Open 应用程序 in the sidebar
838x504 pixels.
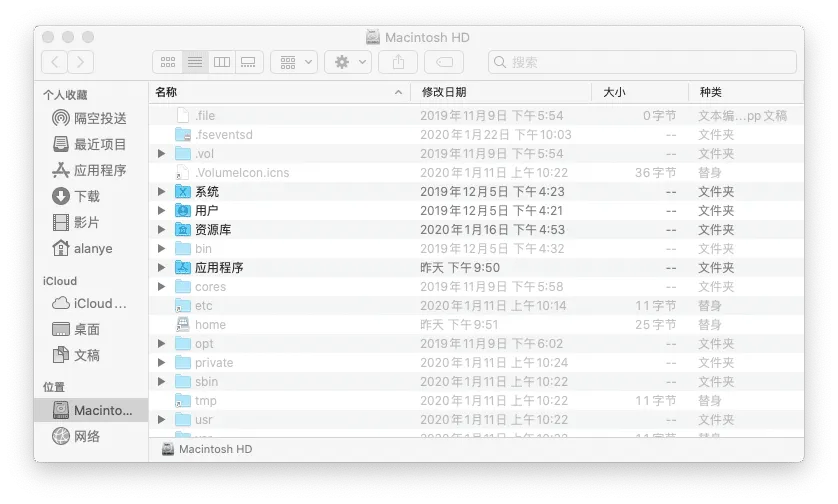(x=90, y=170)
